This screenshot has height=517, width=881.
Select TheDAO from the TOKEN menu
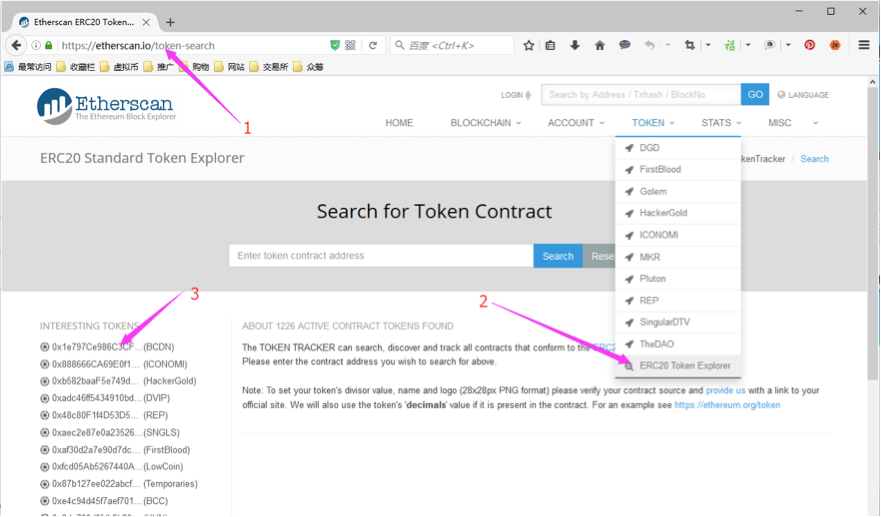click(x=678, y=344)
